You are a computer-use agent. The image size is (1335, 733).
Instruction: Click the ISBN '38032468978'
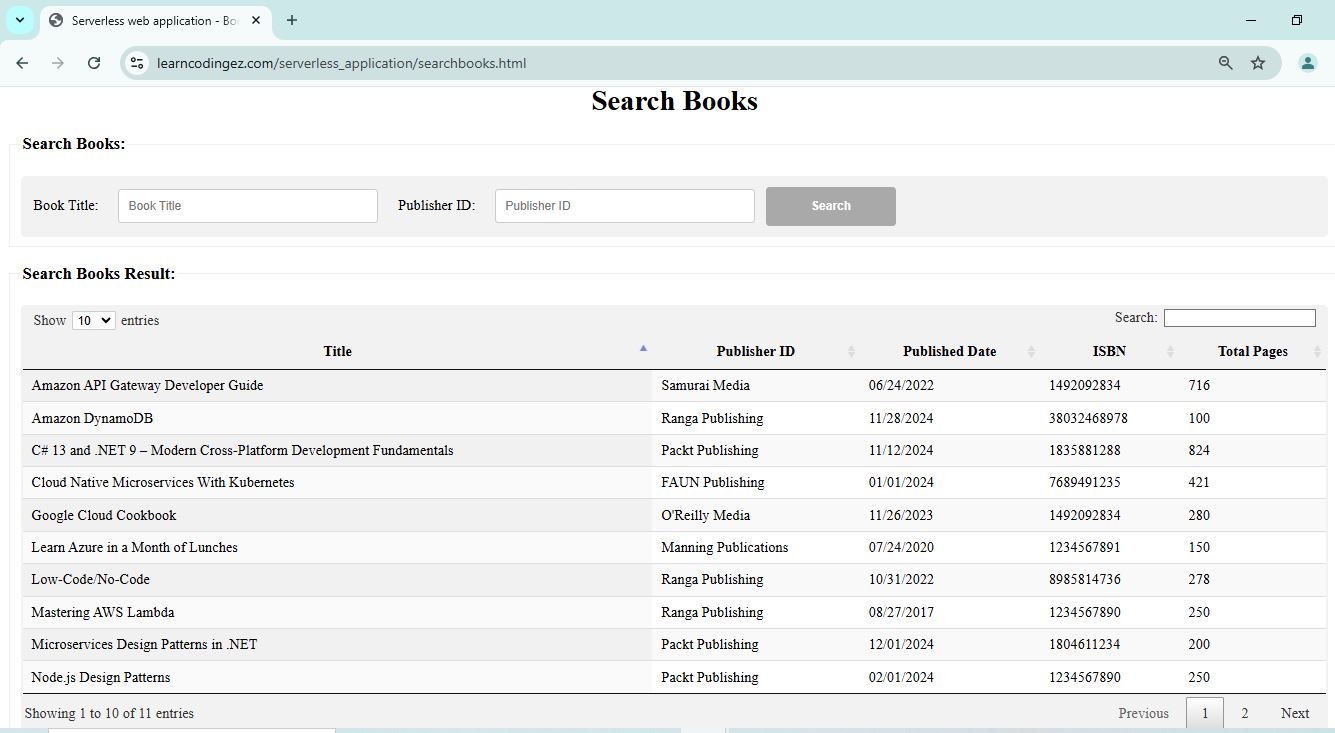pos(1088,418)
